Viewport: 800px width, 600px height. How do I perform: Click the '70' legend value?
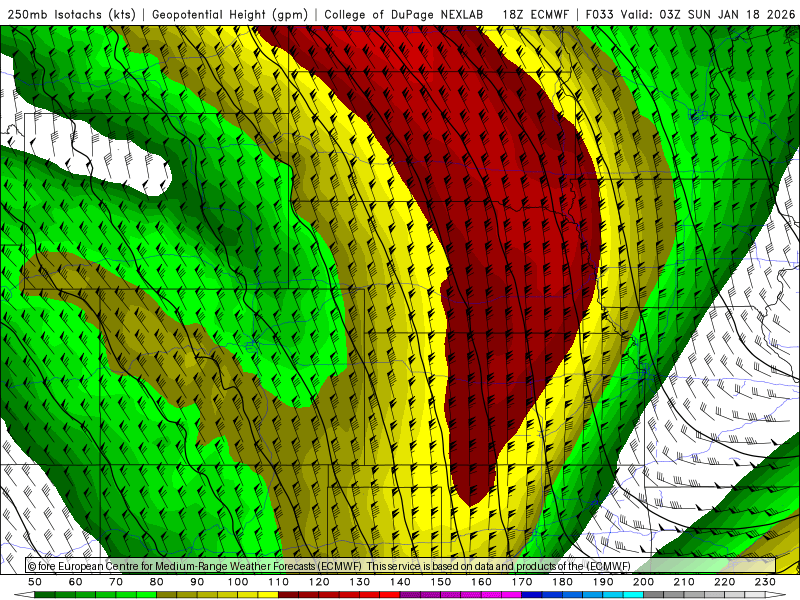click(116, 582)
